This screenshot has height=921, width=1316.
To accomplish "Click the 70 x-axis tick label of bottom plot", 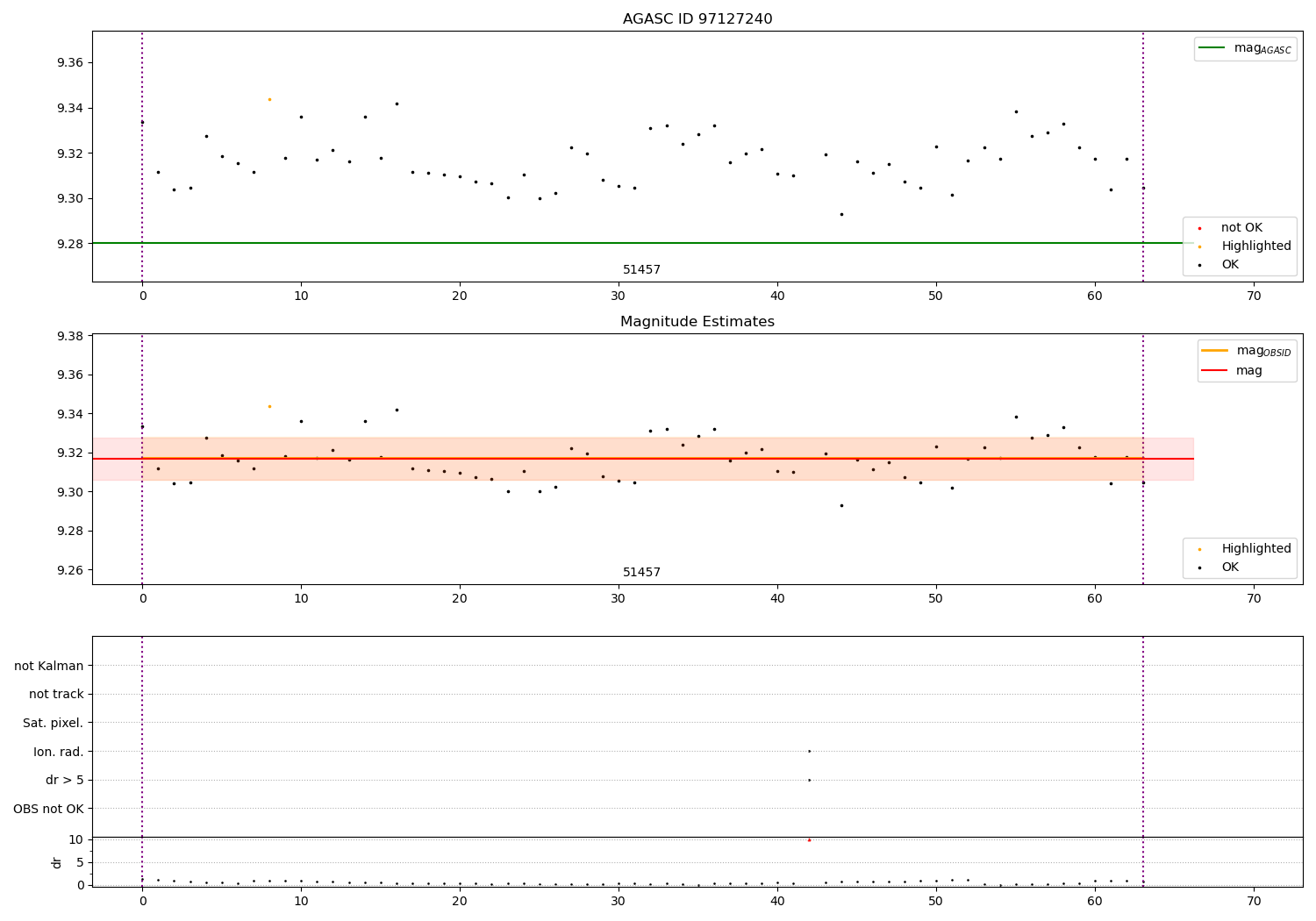I will 1254,902.
